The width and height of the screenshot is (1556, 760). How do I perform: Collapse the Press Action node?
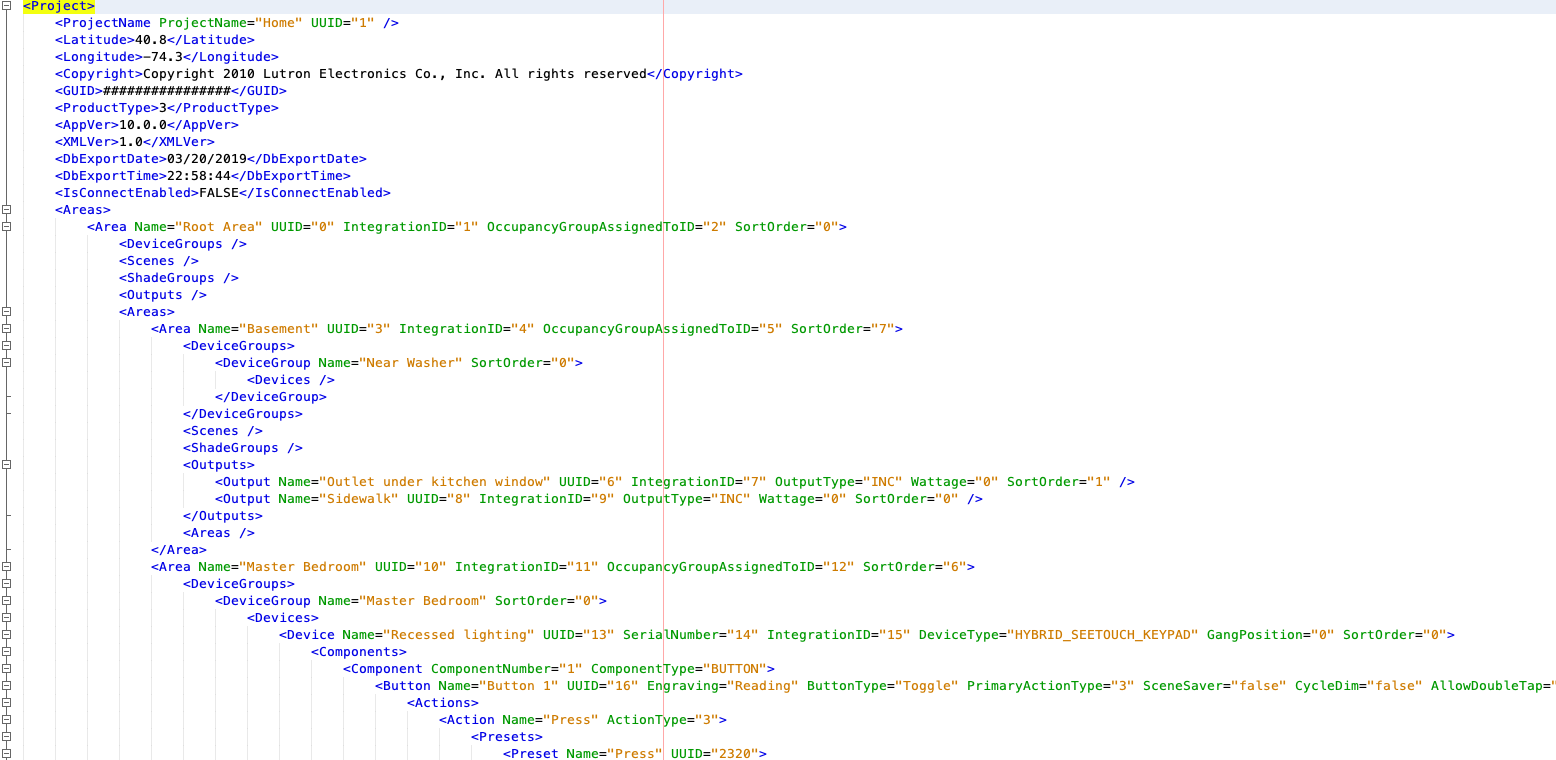pos(7,720)
